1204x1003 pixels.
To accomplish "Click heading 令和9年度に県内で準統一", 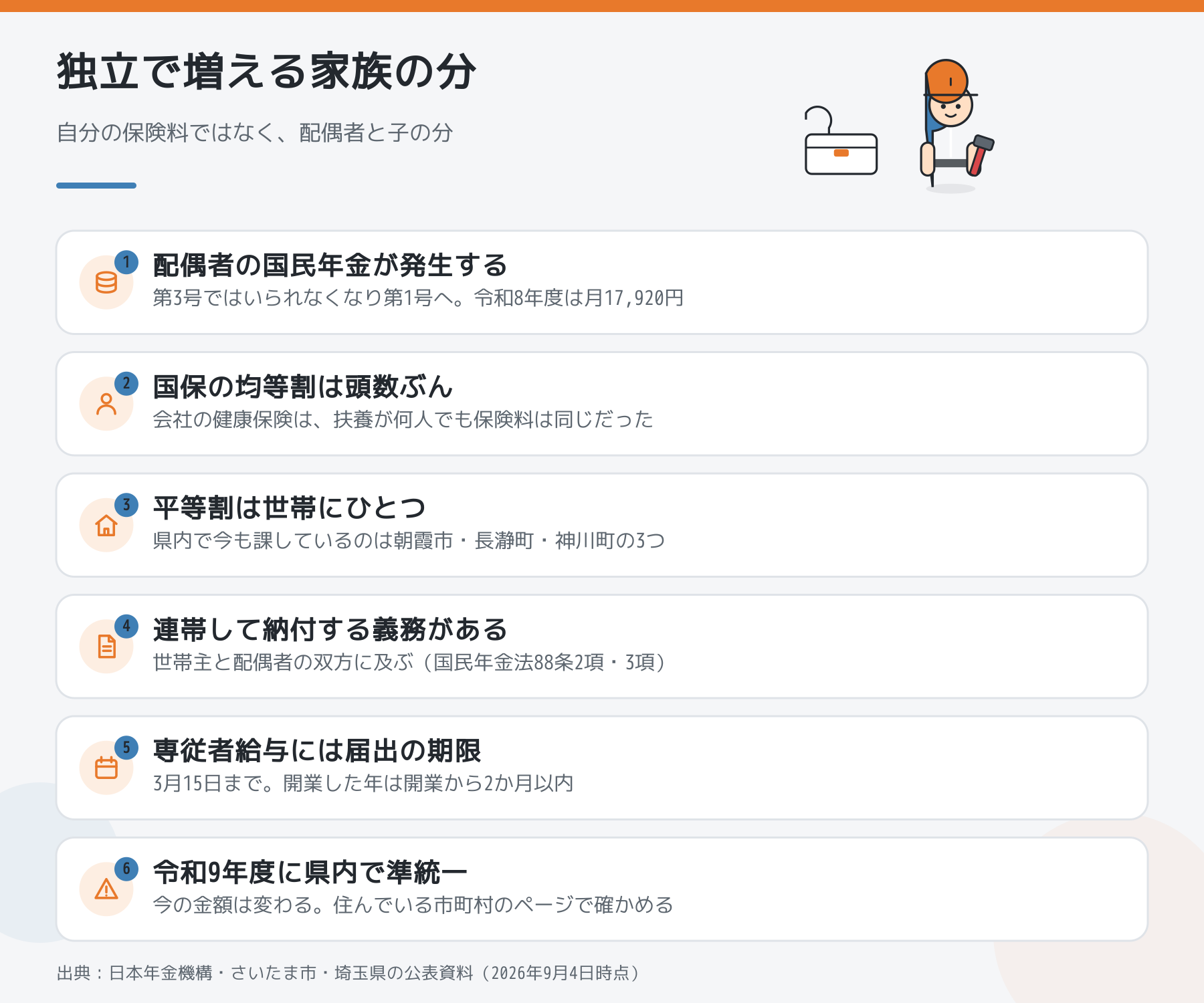I will 310,873.
